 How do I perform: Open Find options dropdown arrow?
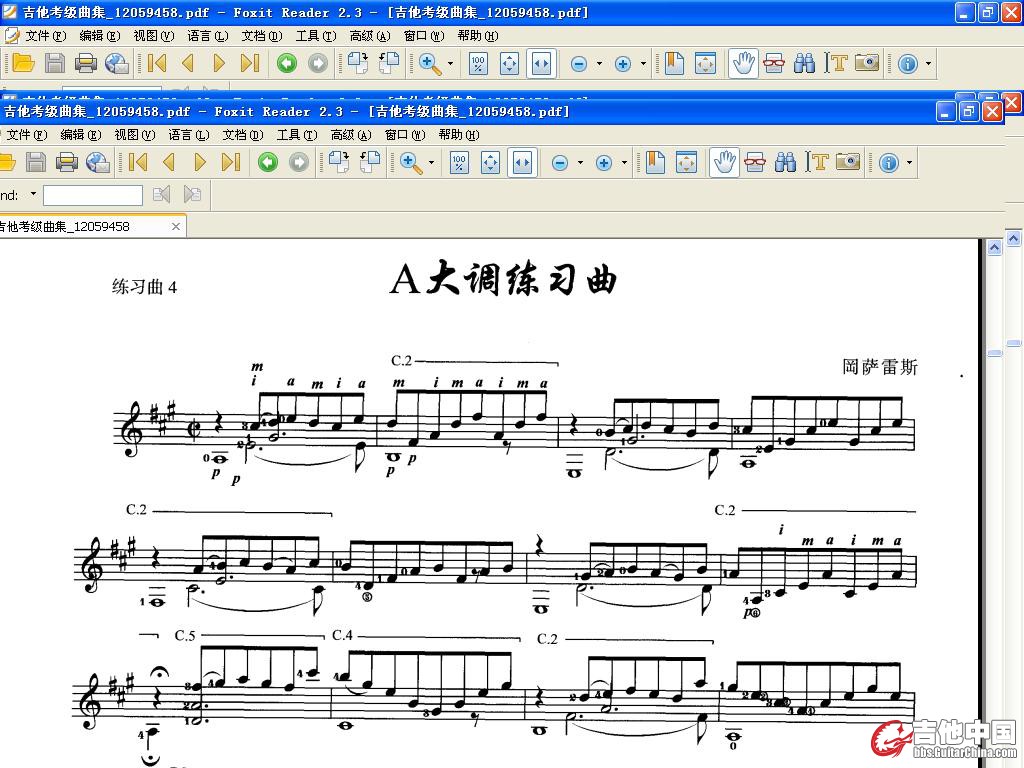click(33, 194)
